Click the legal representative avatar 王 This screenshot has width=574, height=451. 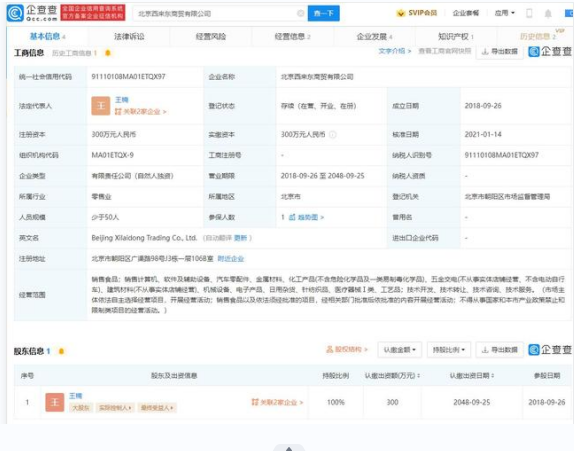pyautogui.click(x=101, y=106)
